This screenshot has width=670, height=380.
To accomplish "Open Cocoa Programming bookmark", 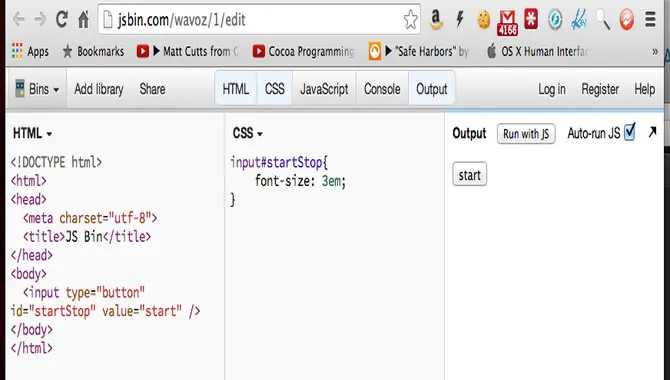I will point(303,52).
